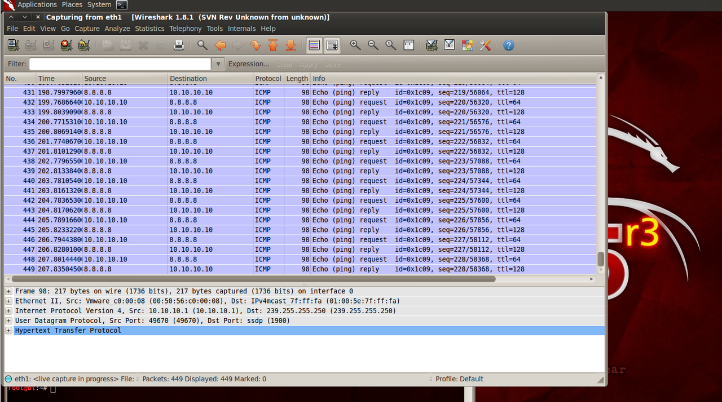Open the View menu
722x402 pixels.
[48, 29]
